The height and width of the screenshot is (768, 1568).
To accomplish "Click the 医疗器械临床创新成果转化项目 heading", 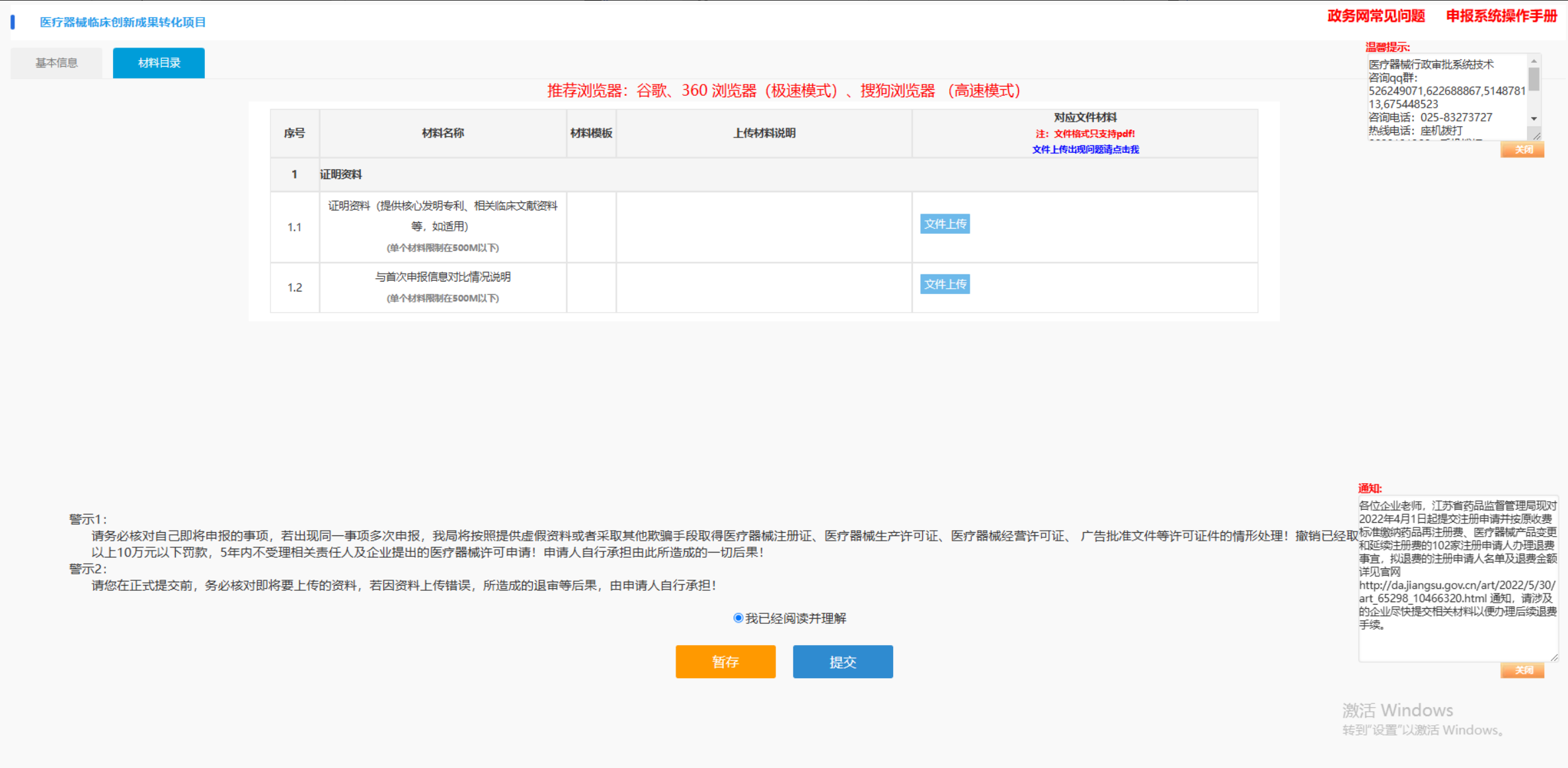I will coord(122,22).
